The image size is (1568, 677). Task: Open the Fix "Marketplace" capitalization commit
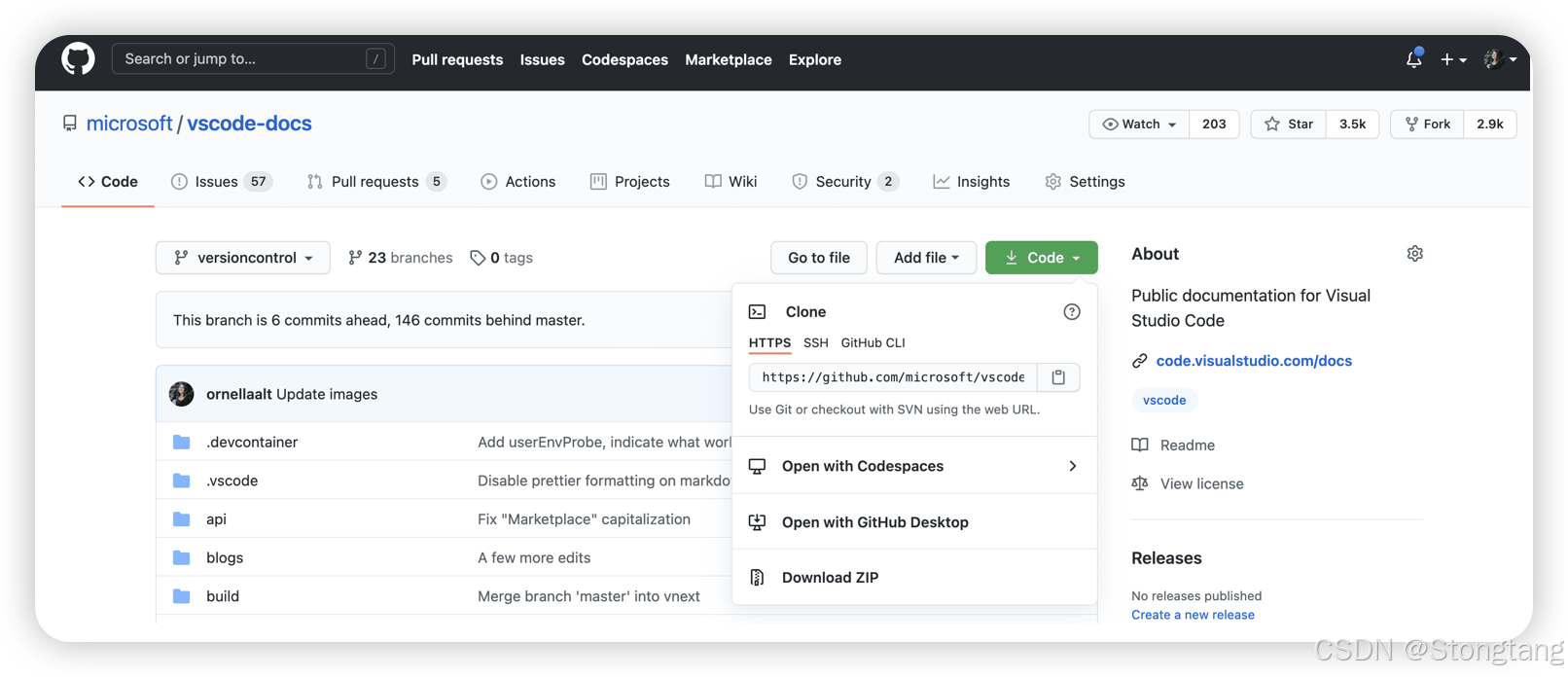(584, 519)
